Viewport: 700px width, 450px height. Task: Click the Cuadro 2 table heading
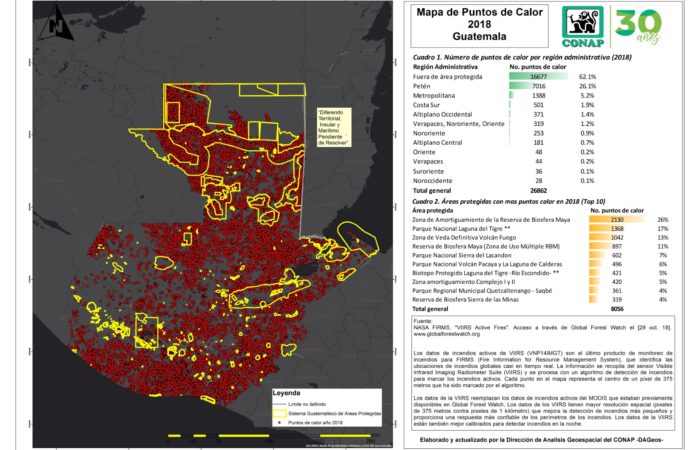pyautogui.click(x=508, y=201)
